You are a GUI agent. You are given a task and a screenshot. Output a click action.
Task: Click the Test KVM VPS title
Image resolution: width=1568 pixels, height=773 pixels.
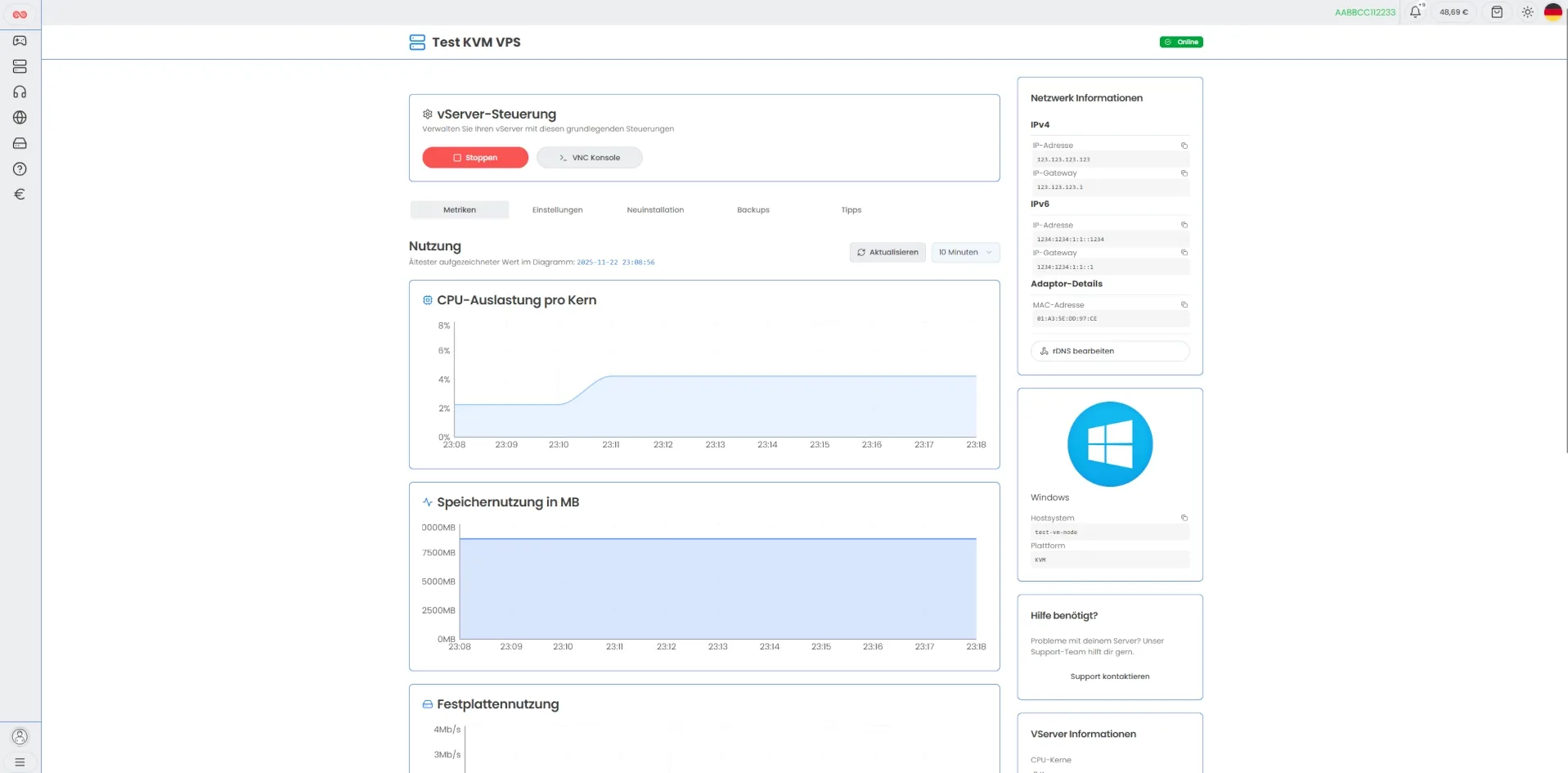[x=476, y=43]
